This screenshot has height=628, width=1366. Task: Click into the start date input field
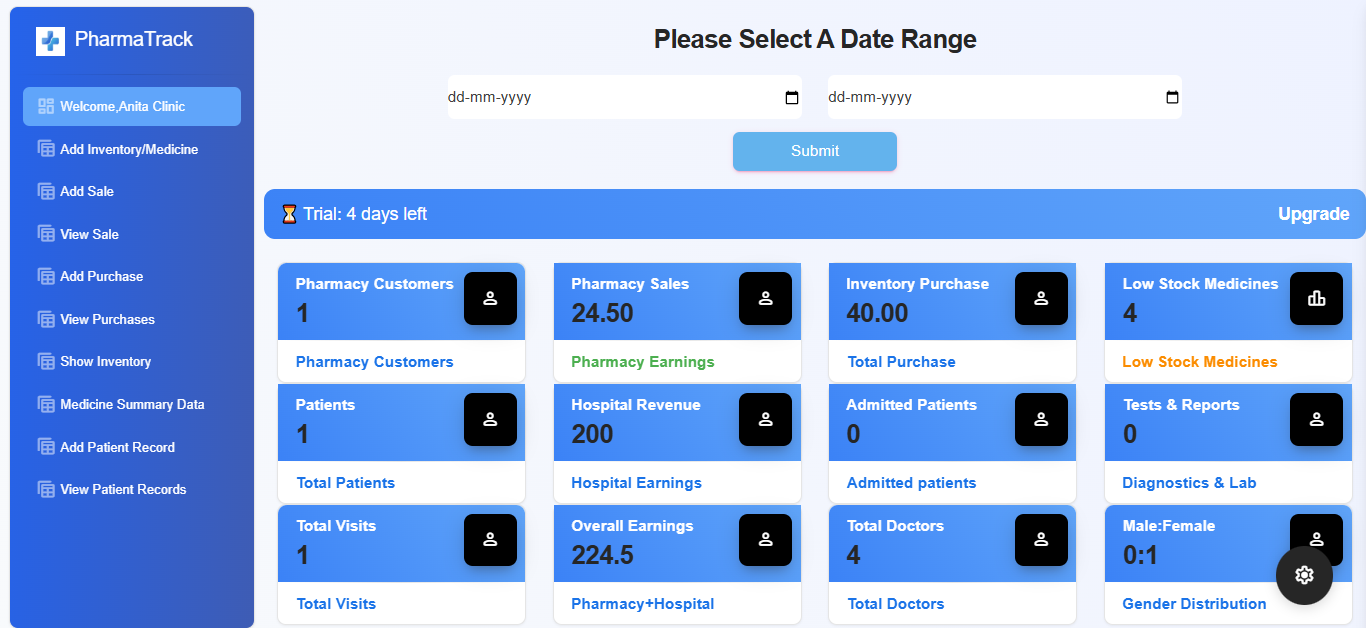tap(600, 98)
